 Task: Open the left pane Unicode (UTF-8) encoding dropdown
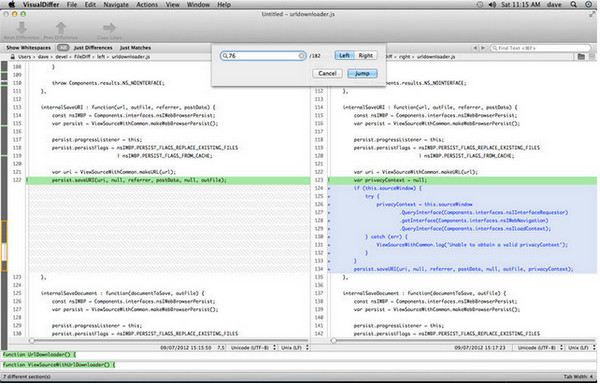coord(253,348)
